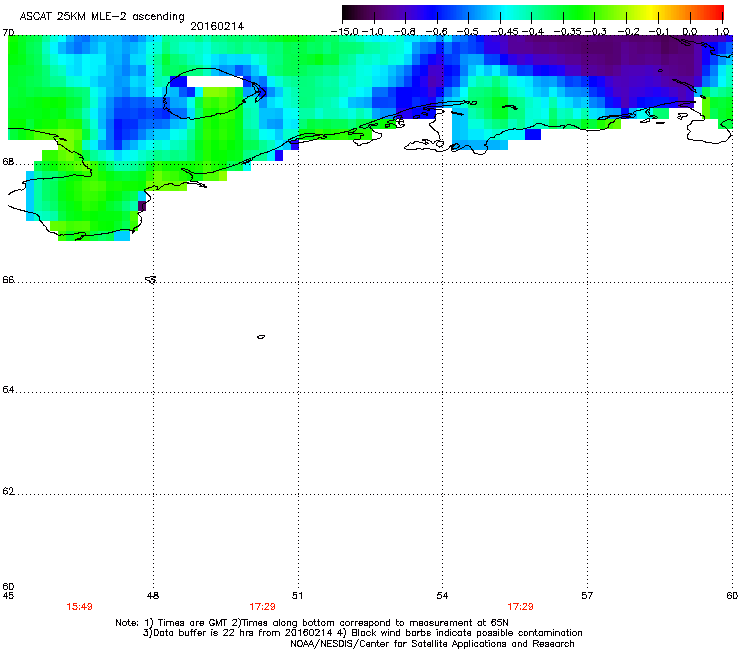Screen dimensions: 740x650
Task: Click latitude label "70" on the left axis
Action: pyautogui.click(x=8, y=33)
